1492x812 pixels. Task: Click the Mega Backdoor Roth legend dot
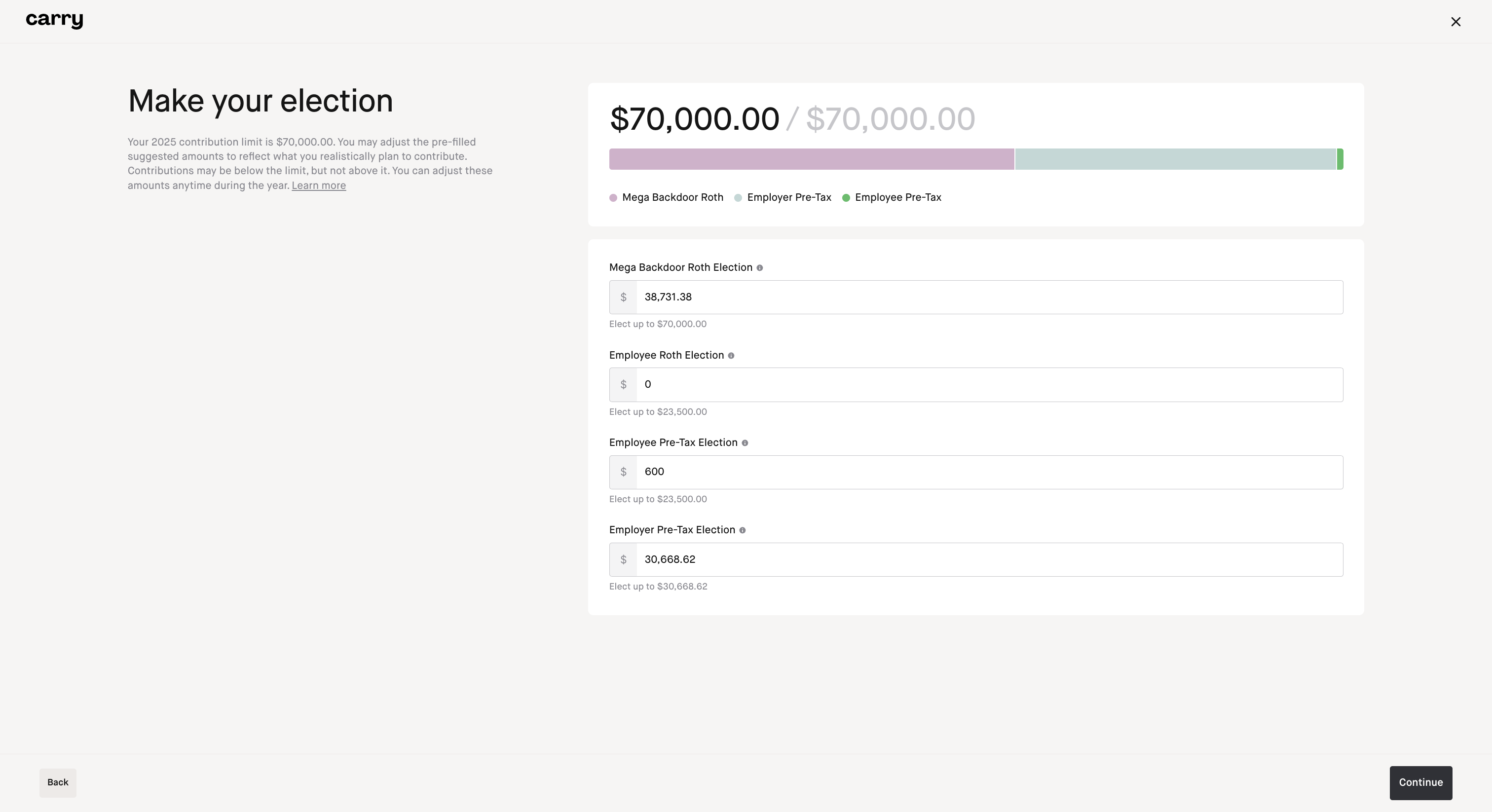(x=613, y=198)
